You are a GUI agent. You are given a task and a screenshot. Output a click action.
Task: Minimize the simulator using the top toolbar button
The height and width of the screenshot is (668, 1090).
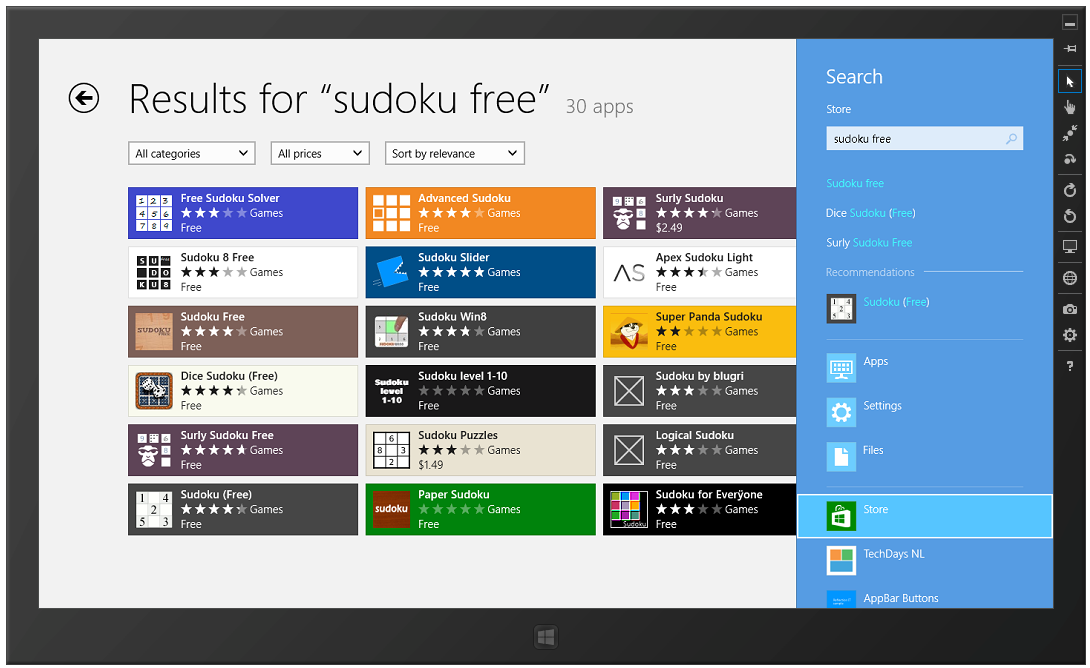(x=1069, y=23)
